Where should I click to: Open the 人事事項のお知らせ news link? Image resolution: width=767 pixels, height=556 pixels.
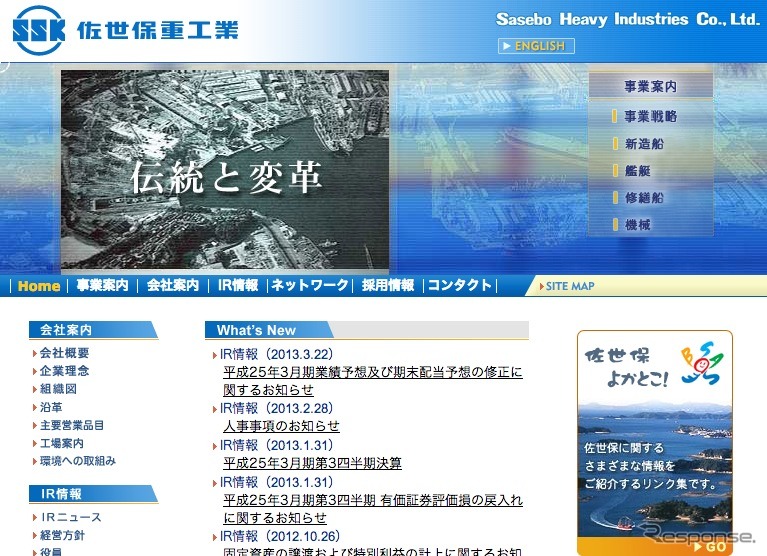tap(281, 426)
